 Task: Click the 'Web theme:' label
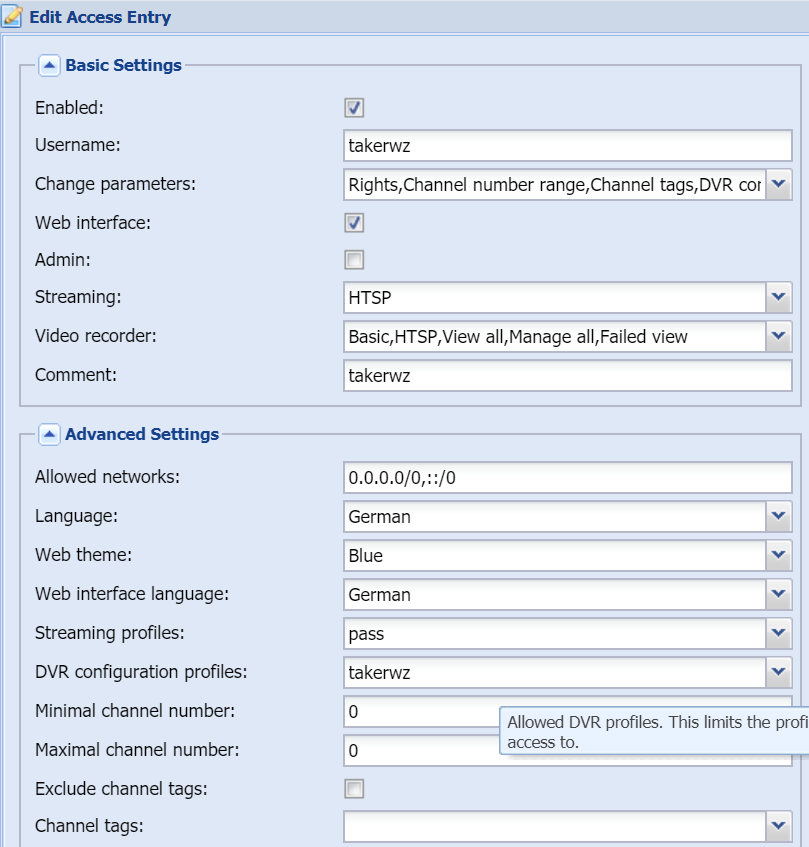84,555
